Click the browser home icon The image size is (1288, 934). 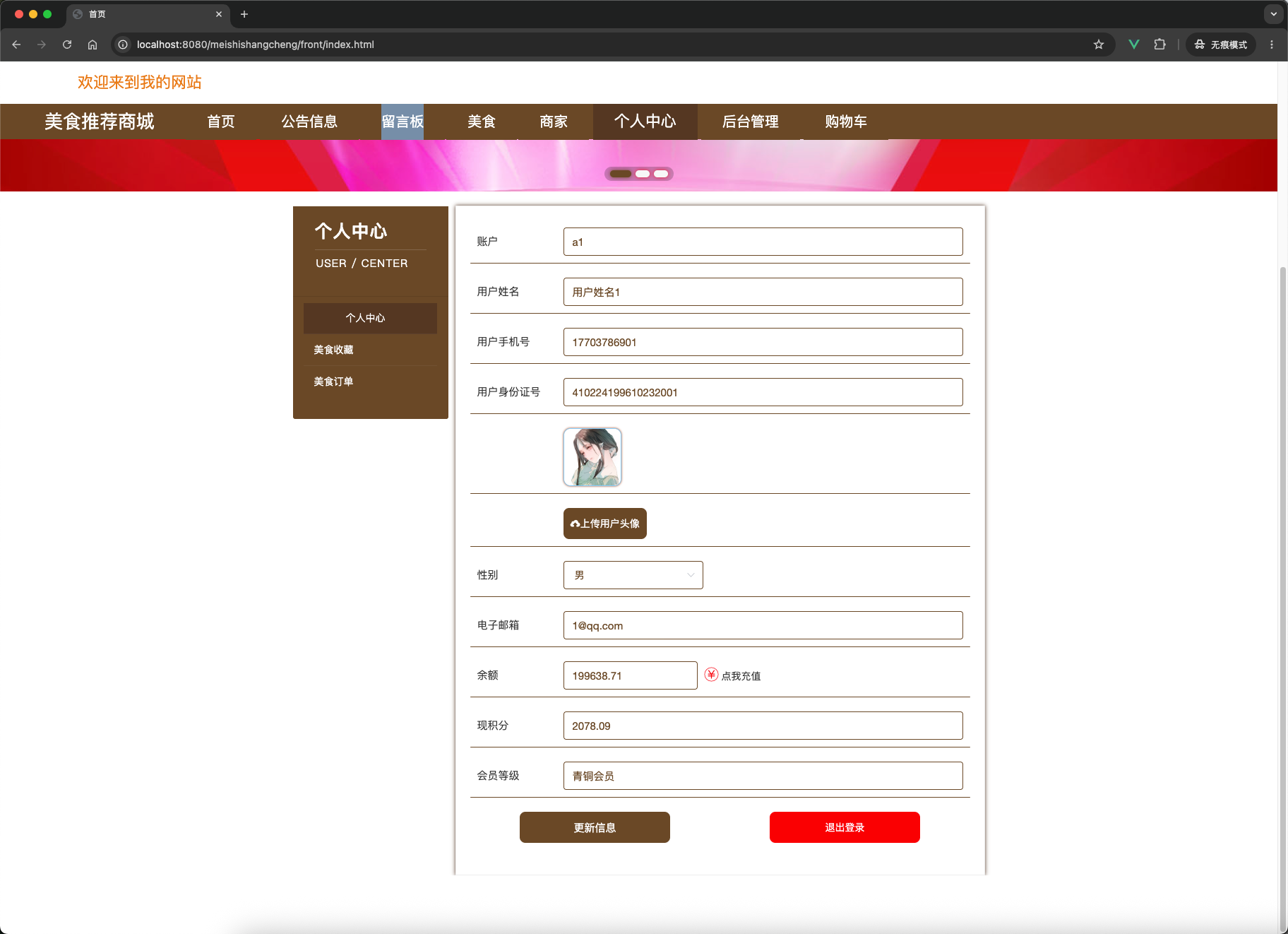coord(93,45)
